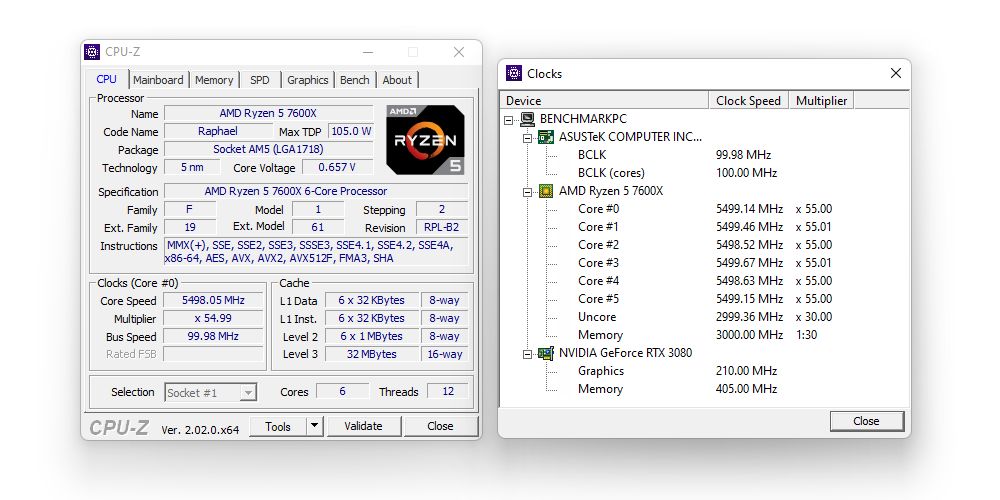The image size is (1000, 500).
Task: Click the Clocks window title icon
Action: 513,73
